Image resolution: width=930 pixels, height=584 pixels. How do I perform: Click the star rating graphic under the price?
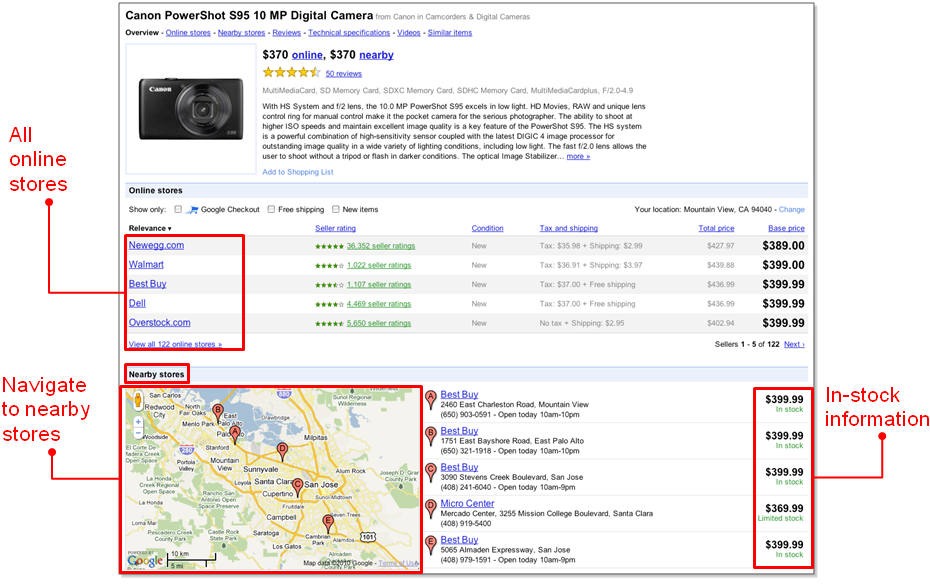(x=291, y=72)
